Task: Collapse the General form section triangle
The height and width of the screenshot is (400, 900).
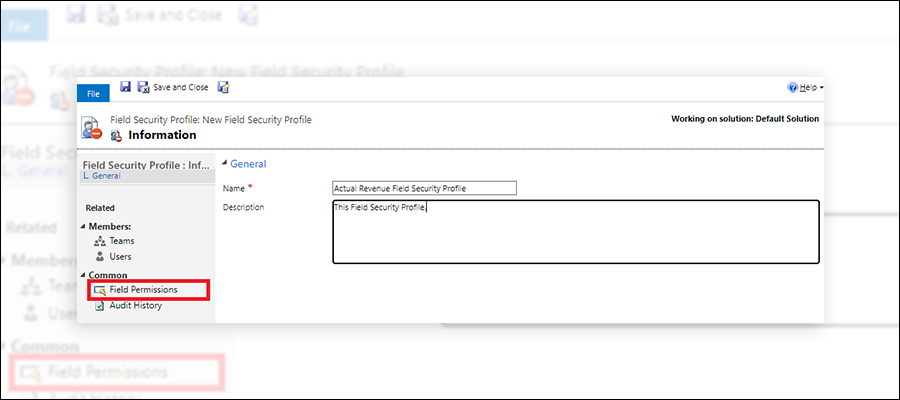Action: point(225,164)
